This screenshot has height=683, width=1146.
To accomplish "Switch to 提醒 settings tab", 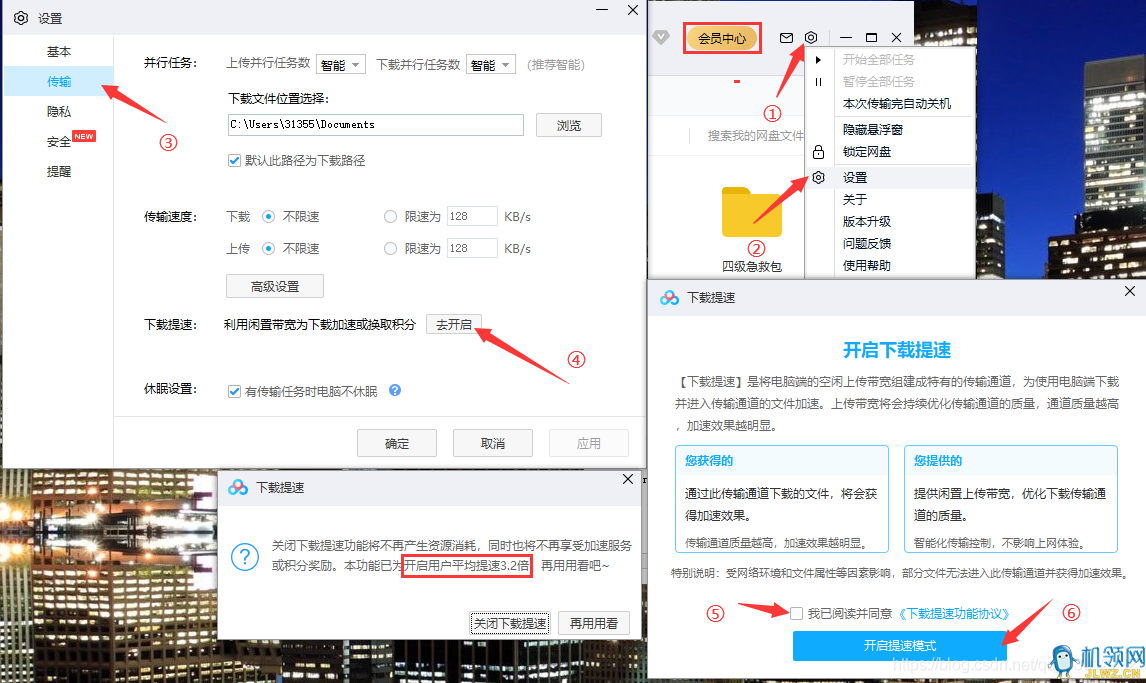I will (59, 172).
